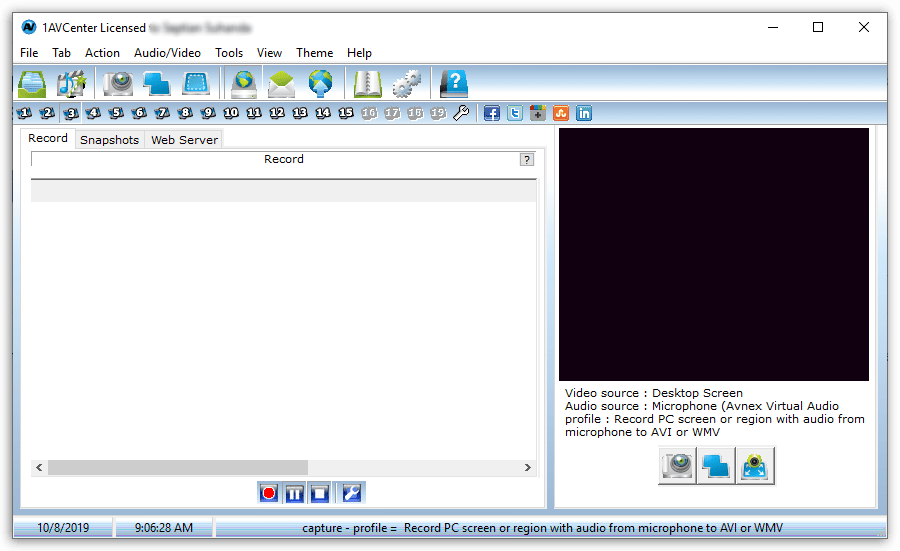Screen dimensions: 900x551
Task: Click the horizontal scrollbar right arrow
Action: click(528, 467)
